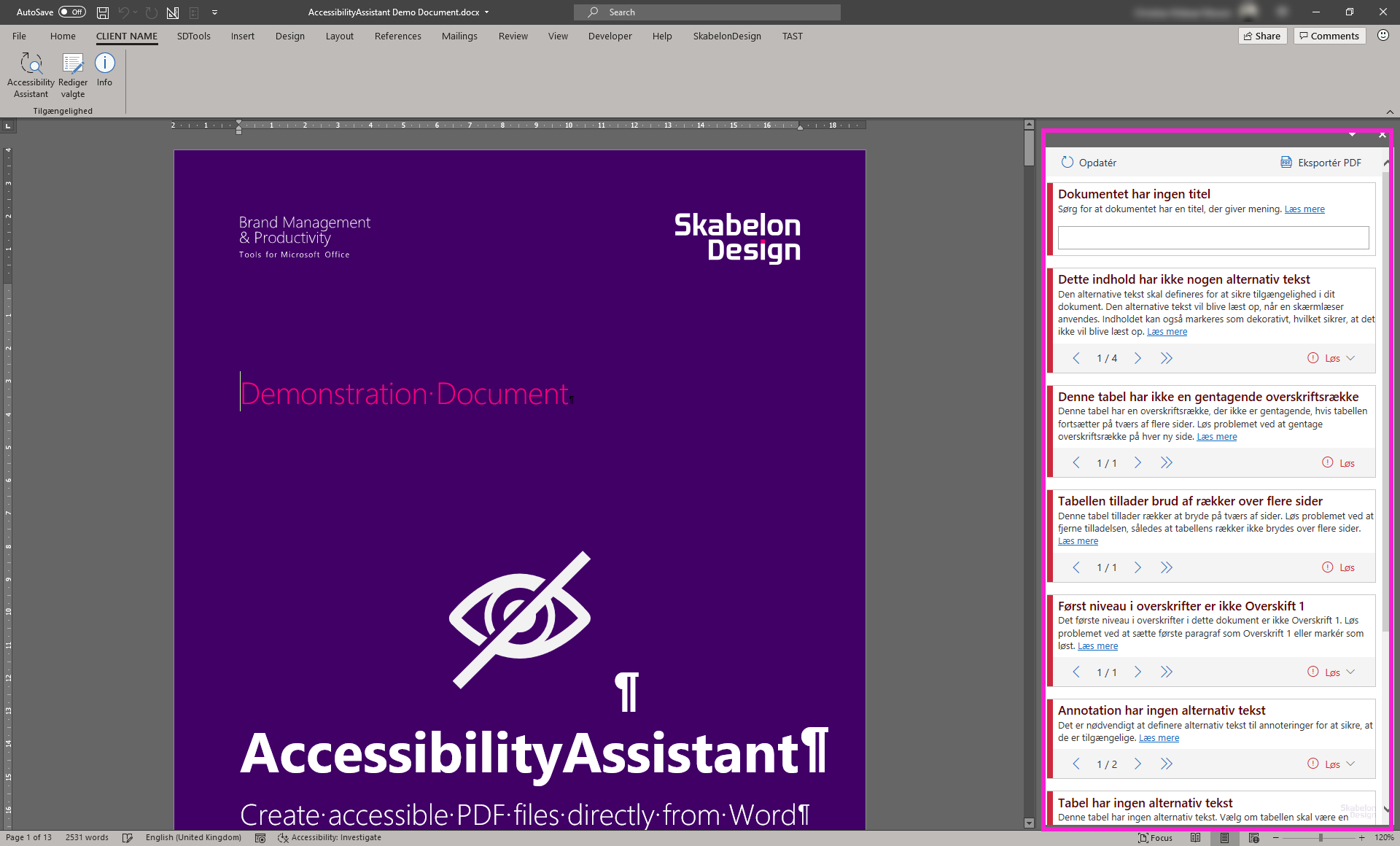Jump to last item in alternativ tekst issue (1/4)
1400x846 pixels.
coord(1167,358)
